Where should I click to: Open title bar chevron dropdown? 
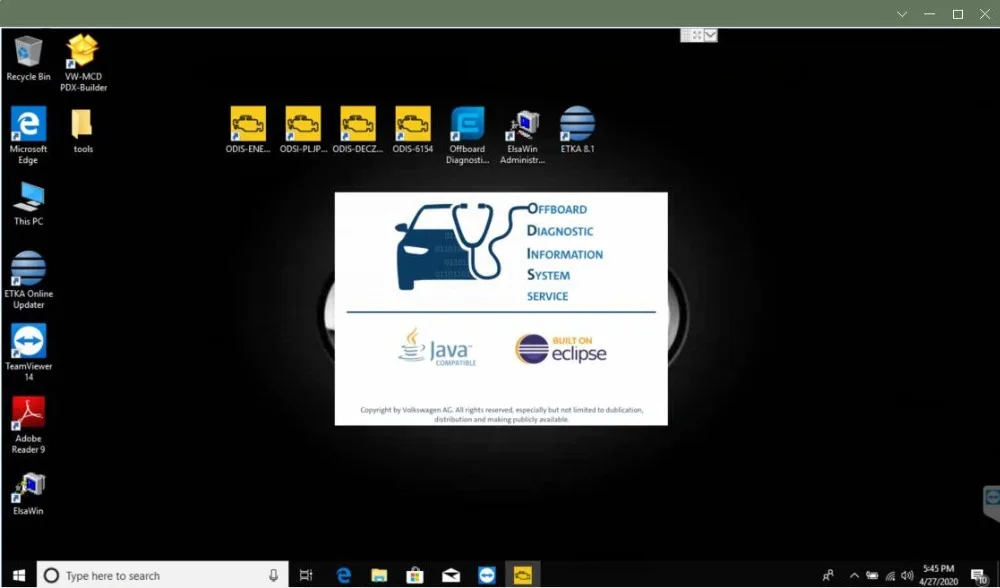point(902,14)
